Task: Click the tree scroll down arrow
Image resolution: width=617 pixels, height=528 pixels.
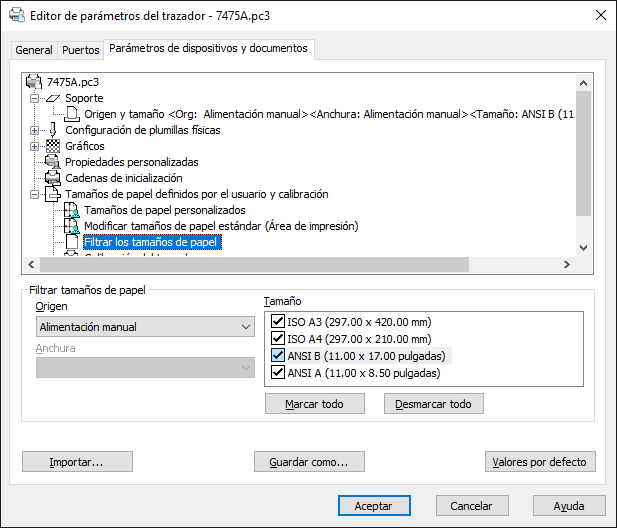Action: coord(584,248)
